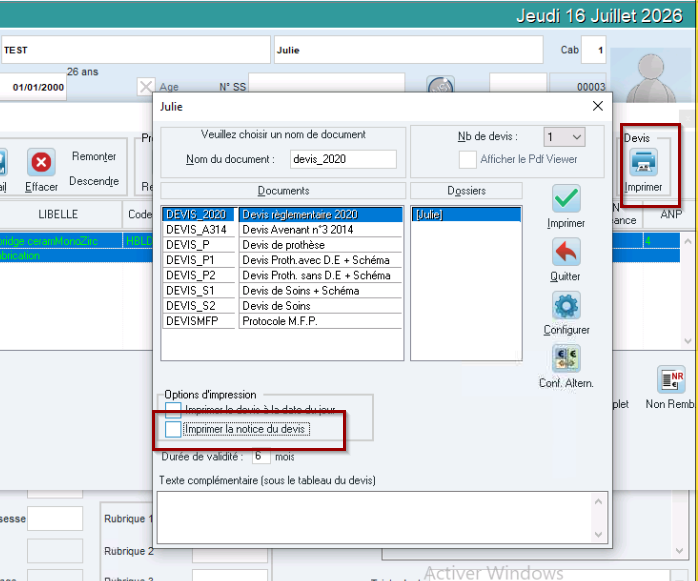Click the round icon beside N° SS field
Image resolution: width=698 pixels, height=581 pixels.
pyautogui.click(x=440, y=85)
